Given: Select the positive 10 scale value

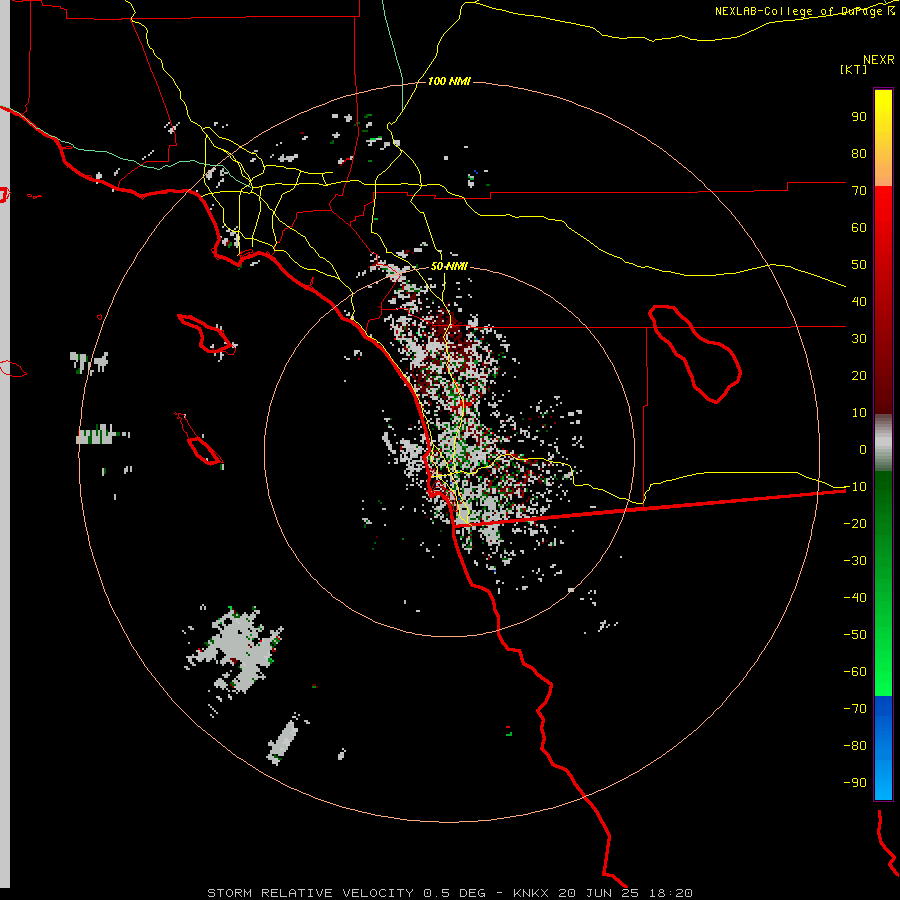Looking at the screenshot, I should click(859, 413).
